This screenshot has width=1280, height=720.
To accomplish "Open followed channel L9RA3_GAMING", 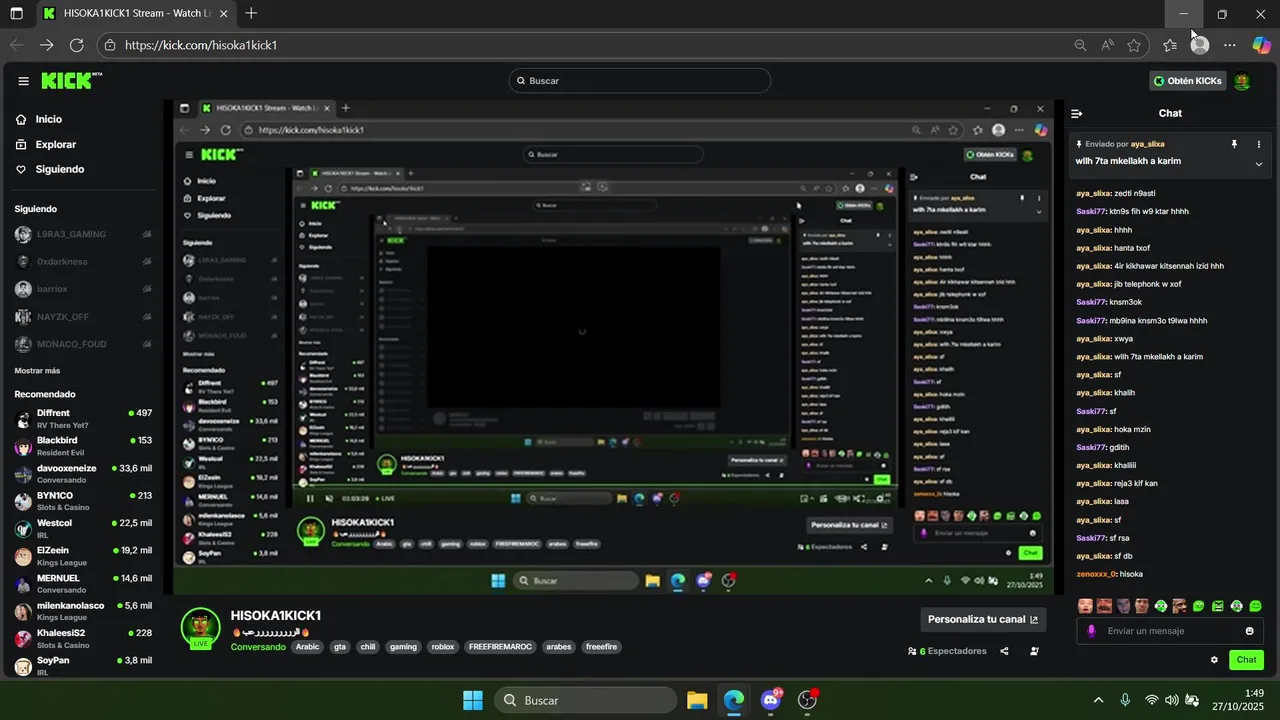I will [82, 234].
